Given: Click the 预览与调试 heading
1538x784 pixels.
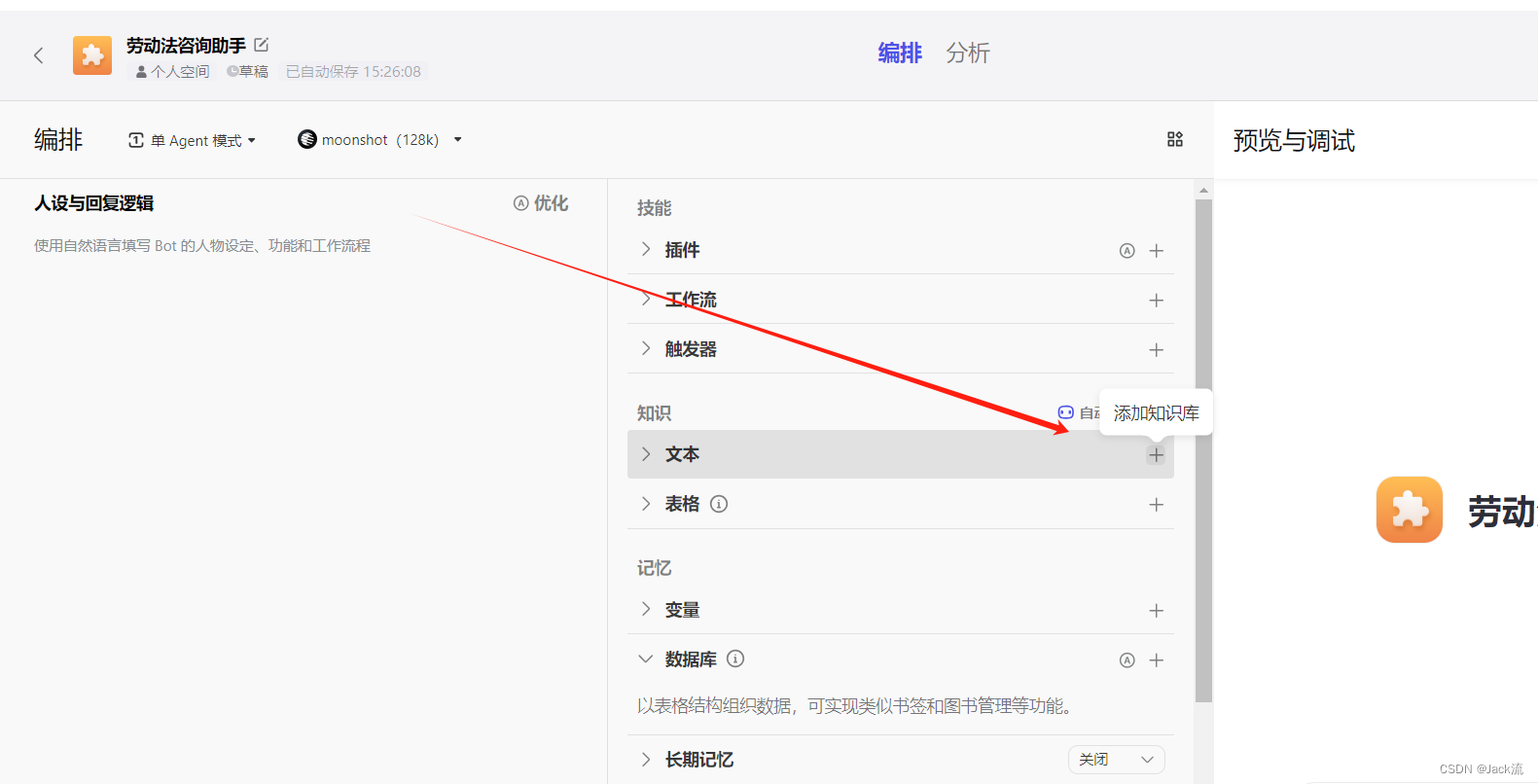Looking at the screenshot, I should click(1294, 141).
